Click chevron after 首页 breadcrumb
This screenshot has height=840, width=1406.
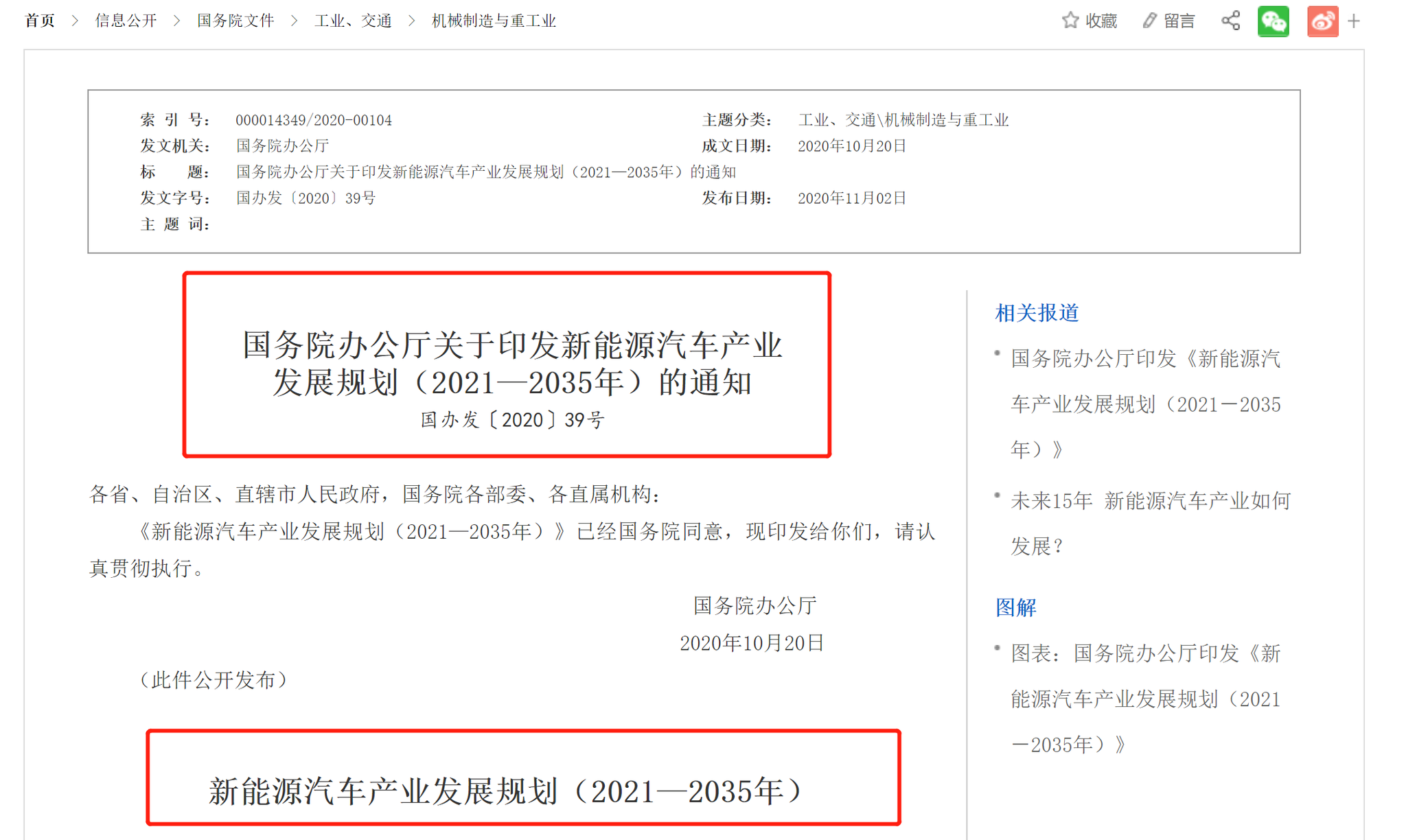pyautogui.click(x=75, y=21)
